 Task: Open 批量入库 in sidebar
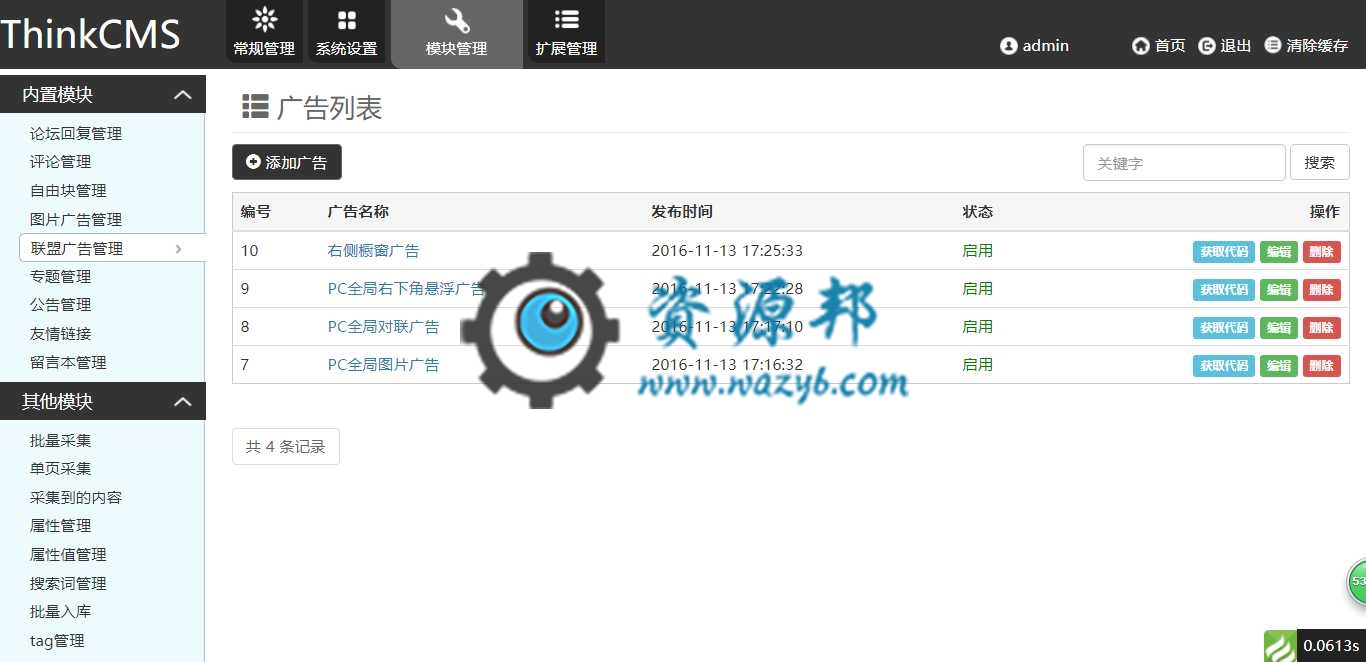tap(60, 612)
